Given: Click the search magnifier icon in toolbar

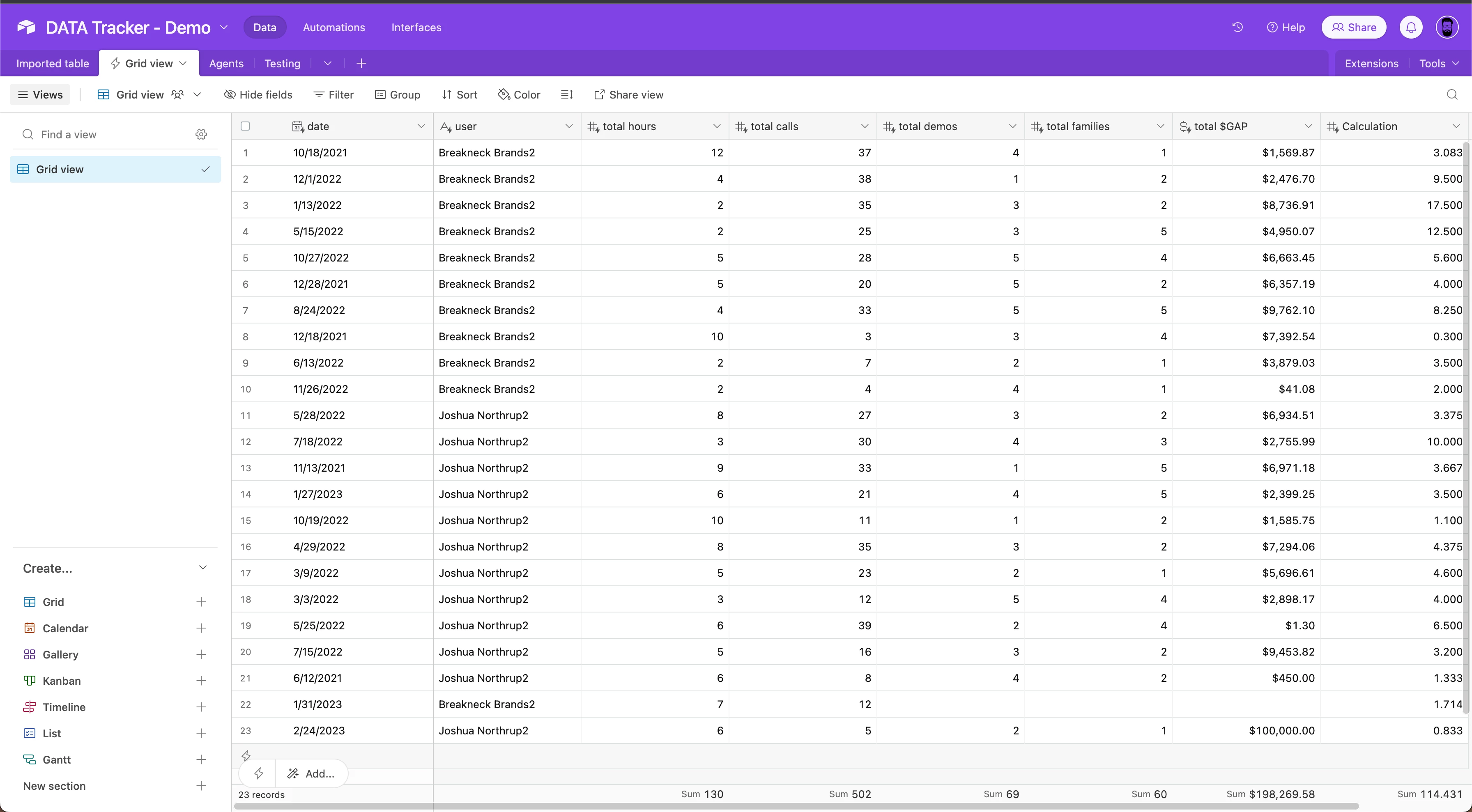Looking at the screenshot, I should (x=1452, y=94).
